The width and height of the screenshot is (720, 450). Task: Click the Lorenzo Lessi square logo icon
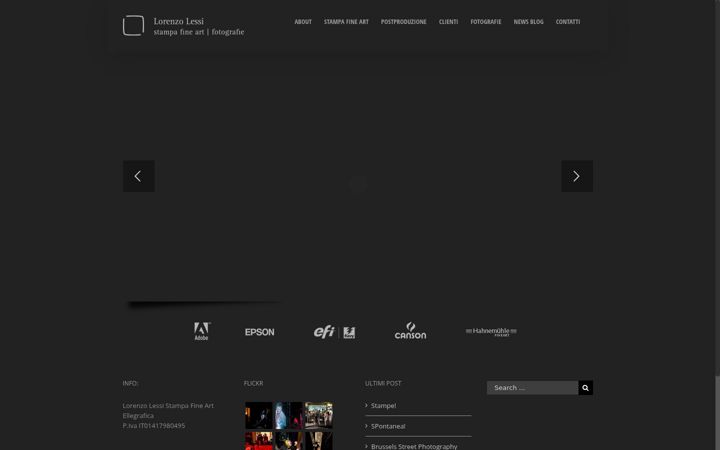click(x=133, y=26)
